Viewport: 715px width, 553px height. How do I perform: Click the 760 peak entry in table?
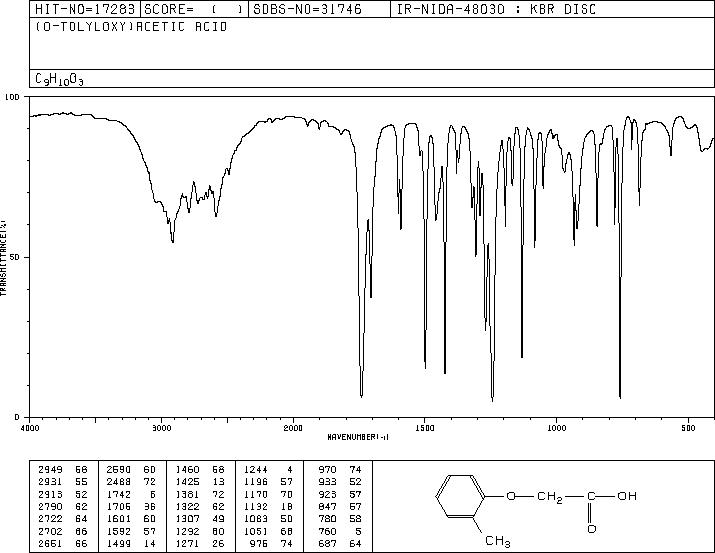[340, 532]
